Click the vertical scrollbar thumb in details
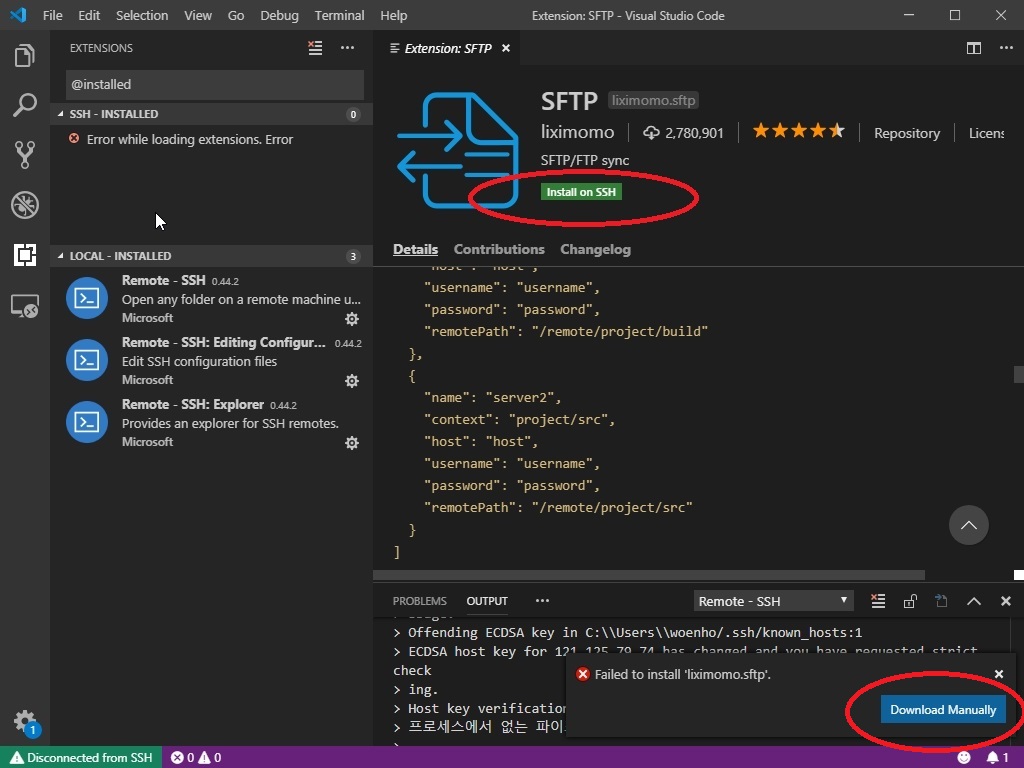Screen dimensions: 1024x768 coord(1018,374)
